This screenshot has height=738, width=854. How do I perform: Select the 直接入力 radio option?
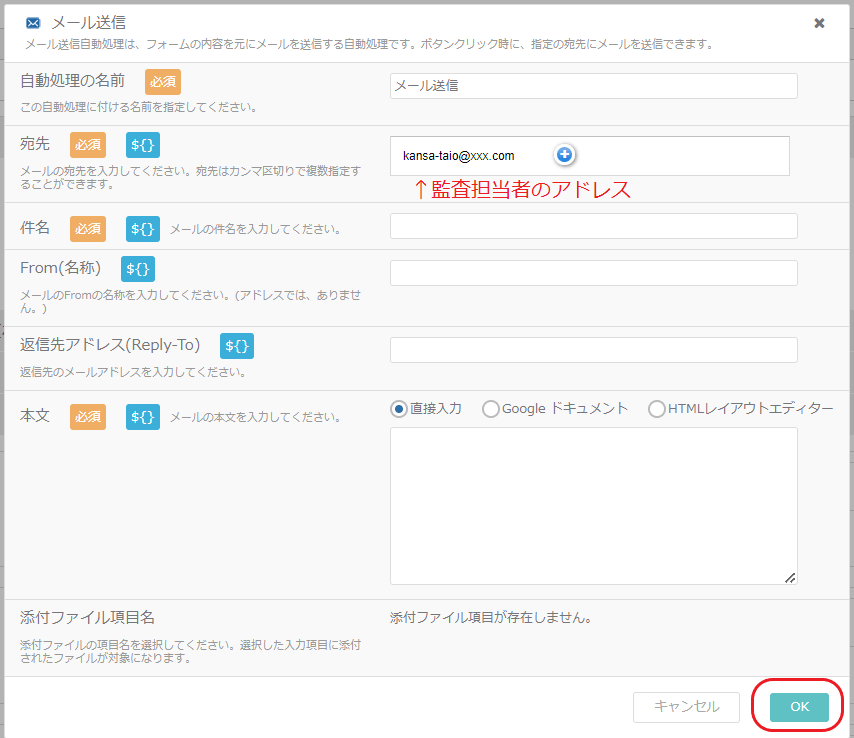tap(399, 409)
